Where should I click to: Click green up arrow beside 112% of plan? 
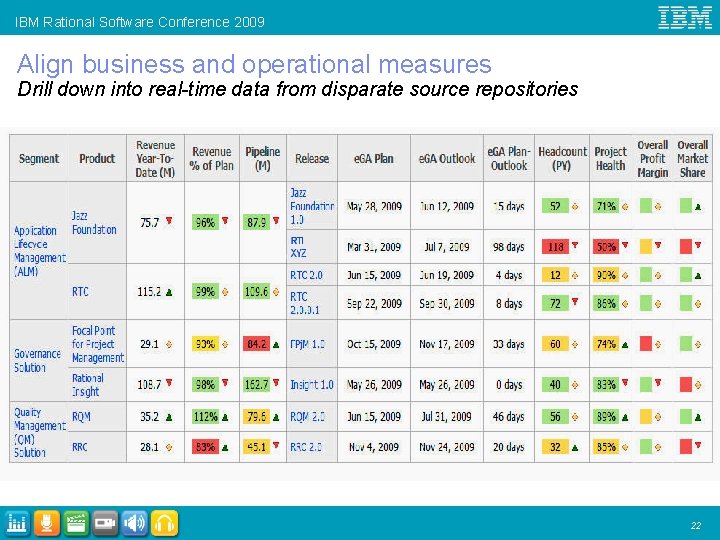tap(225, 418)
